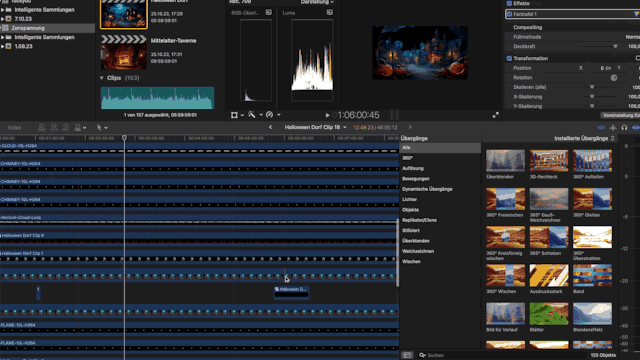Viewport: 640px width, 360px height.
Task: Open the Darstellung scopes dropdown
Action: [317, 2]
